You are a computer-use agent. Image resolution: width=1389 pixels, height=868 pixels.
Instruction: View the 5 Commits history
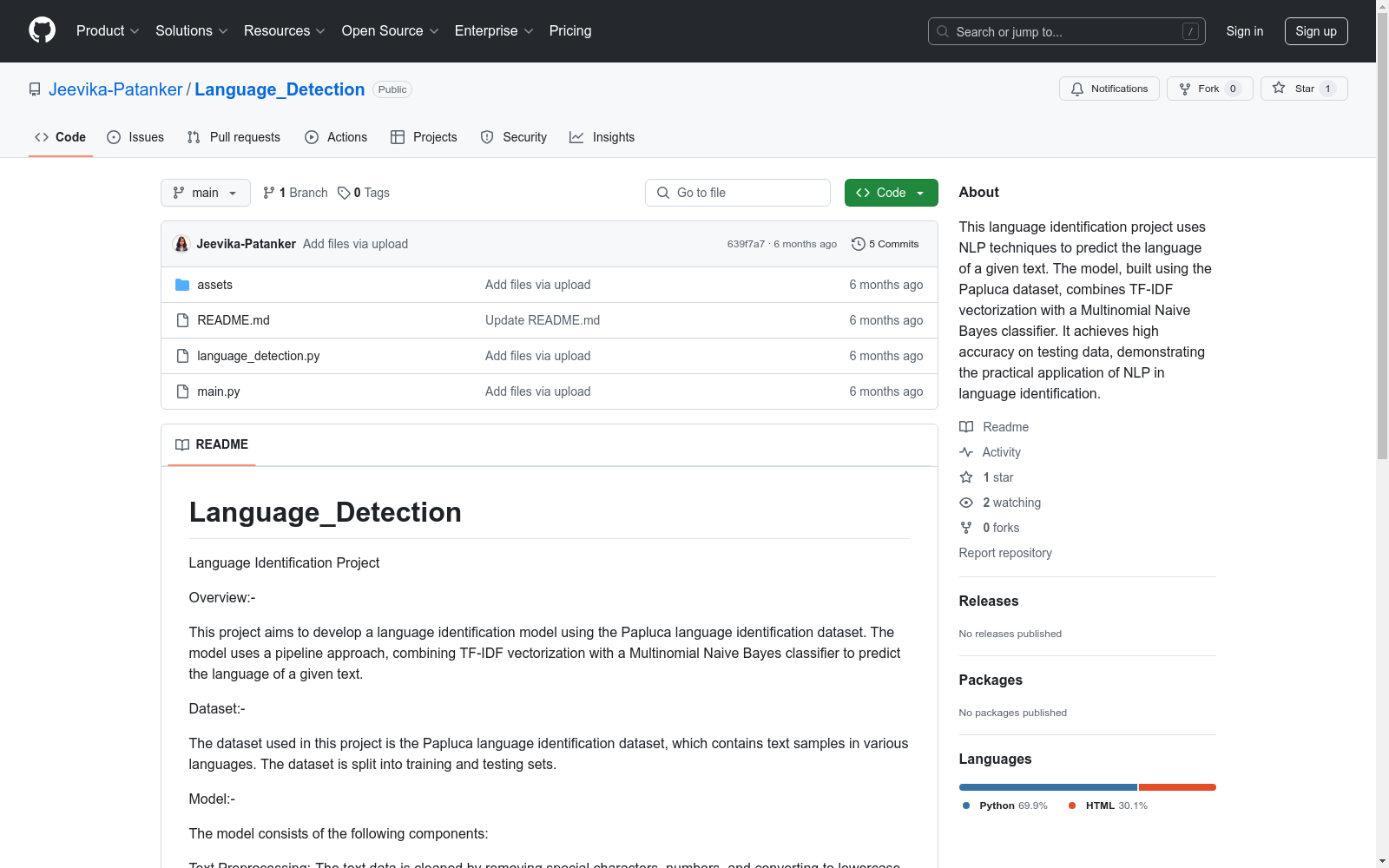[885, 244]
